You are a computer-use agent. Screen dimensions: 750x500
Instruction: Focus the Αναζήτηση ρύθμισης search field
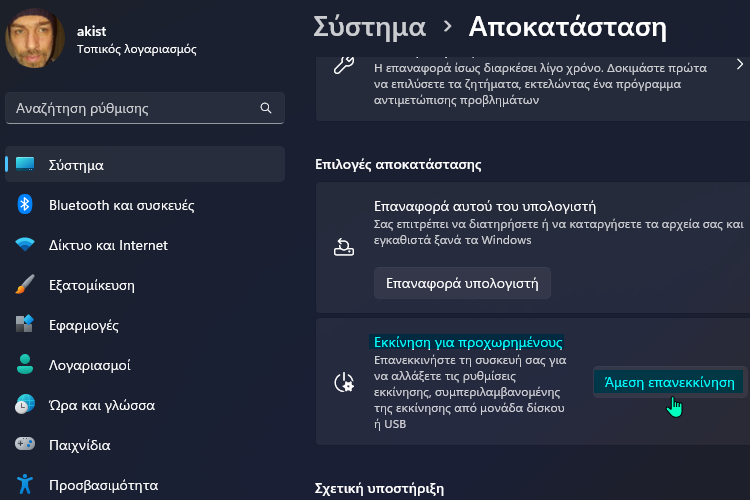point(145,108)
